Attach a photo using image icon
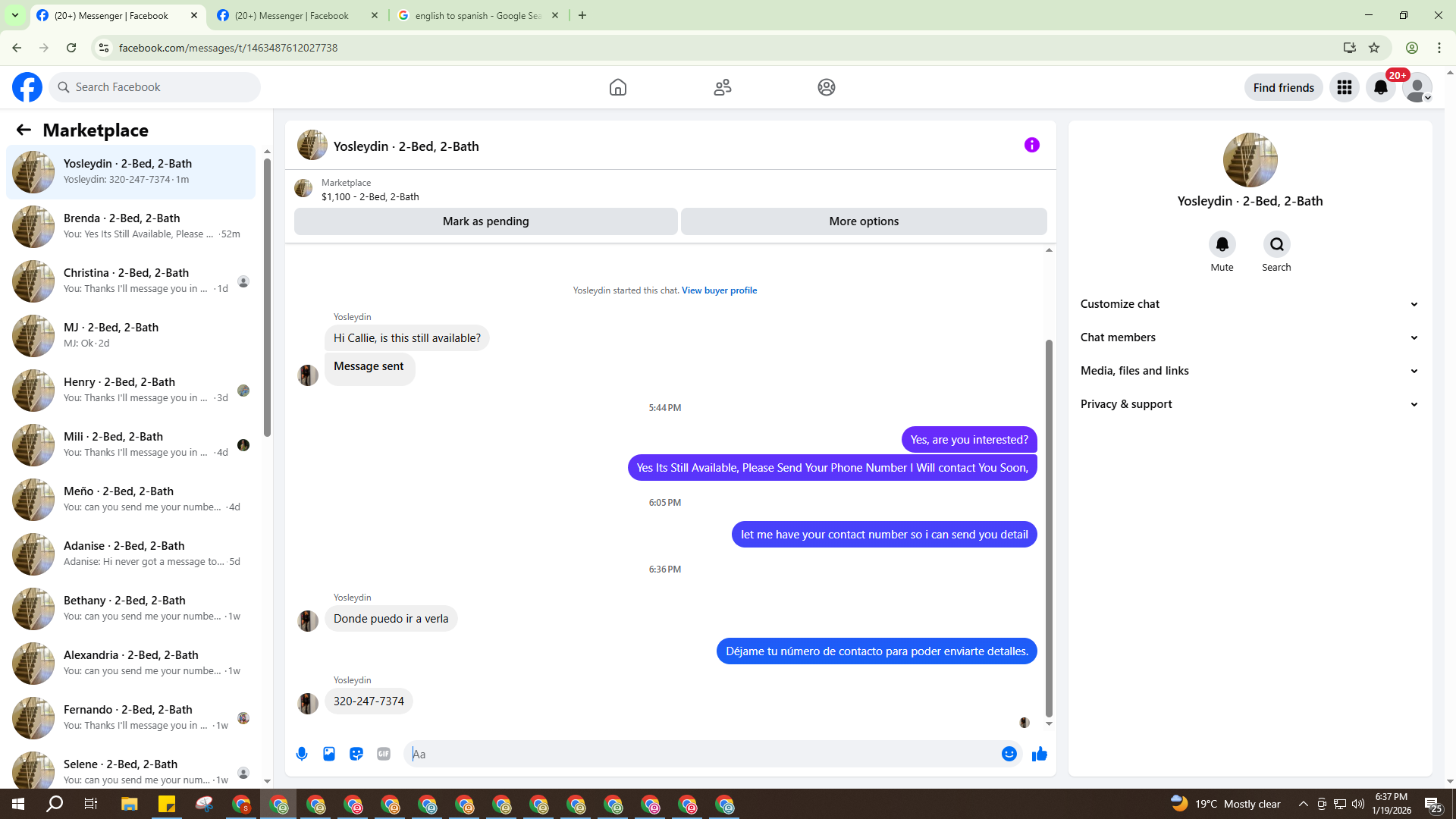The width and height of the screenshot is (1456, 819). click(329, 754)
